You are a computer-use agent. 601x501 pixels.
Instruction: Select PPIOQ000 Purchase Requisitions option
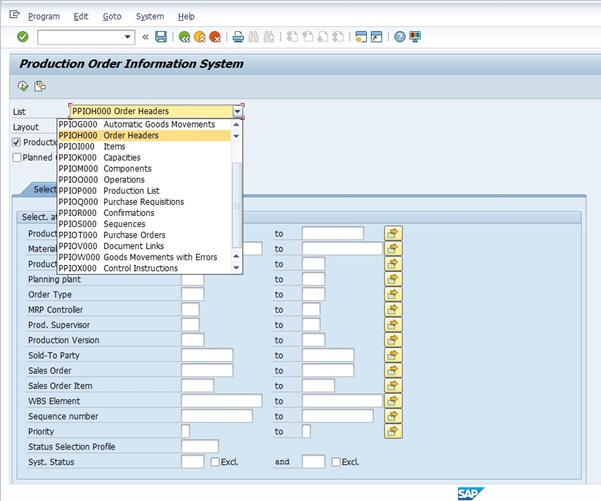(x=144, y=202)
